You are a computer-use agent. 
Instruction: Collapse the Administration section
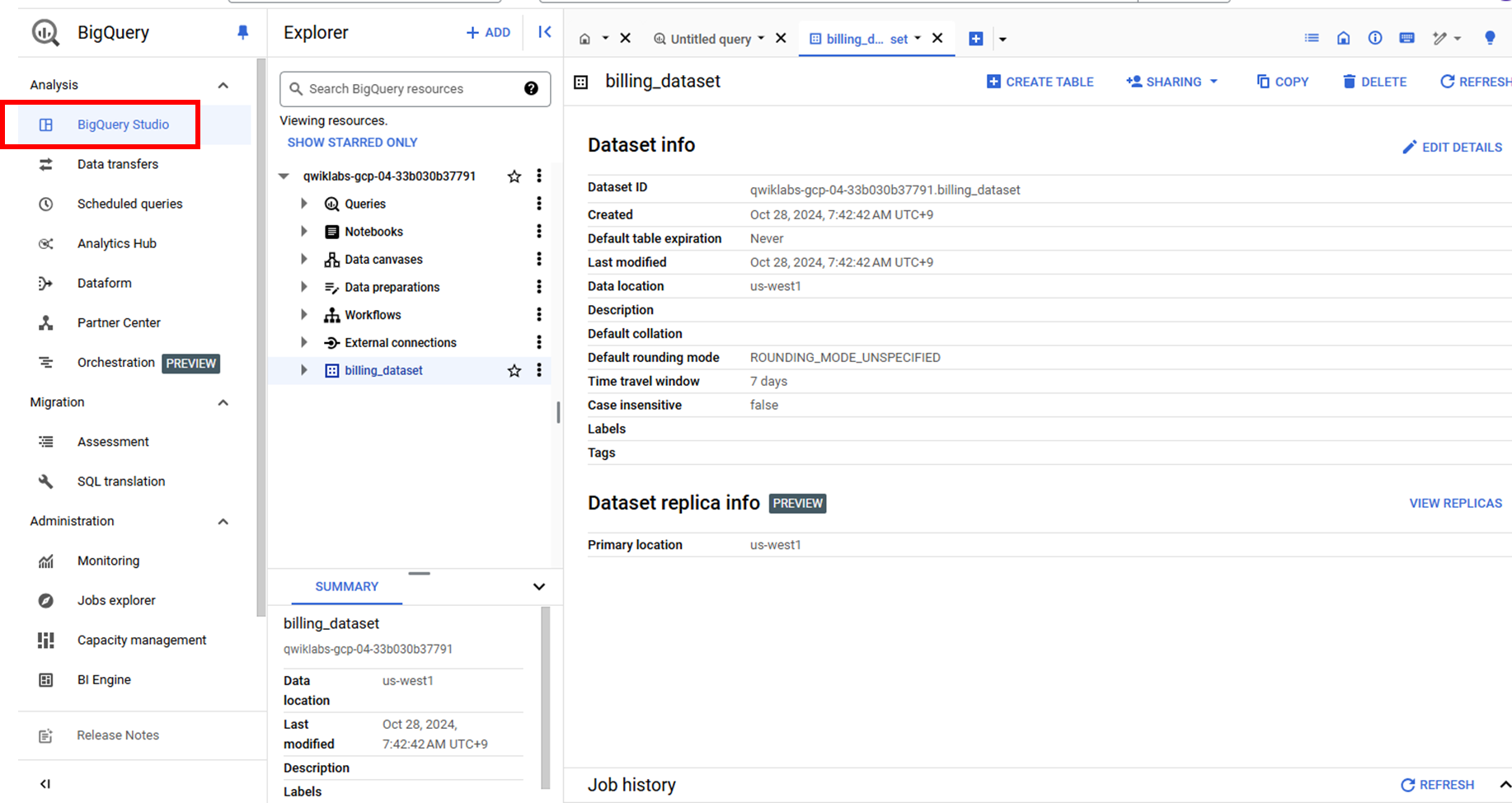click(x=223, y=521)
